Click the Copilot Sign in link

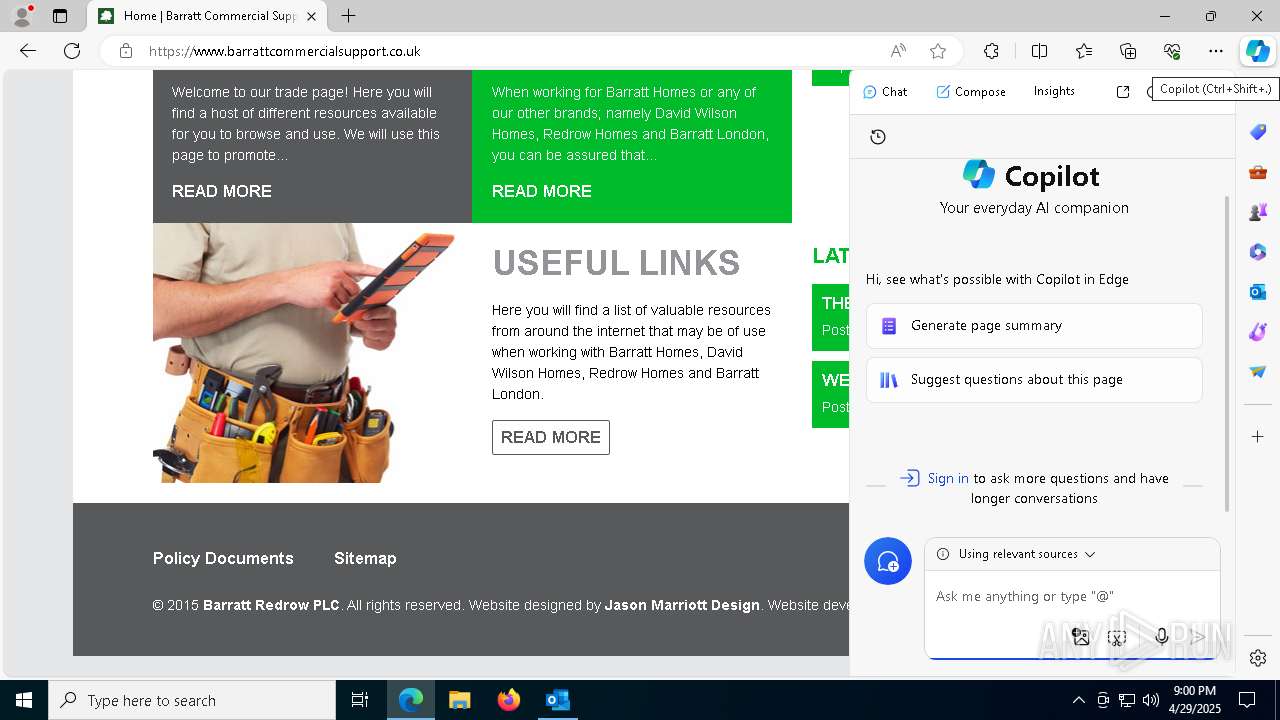point(948,478)
